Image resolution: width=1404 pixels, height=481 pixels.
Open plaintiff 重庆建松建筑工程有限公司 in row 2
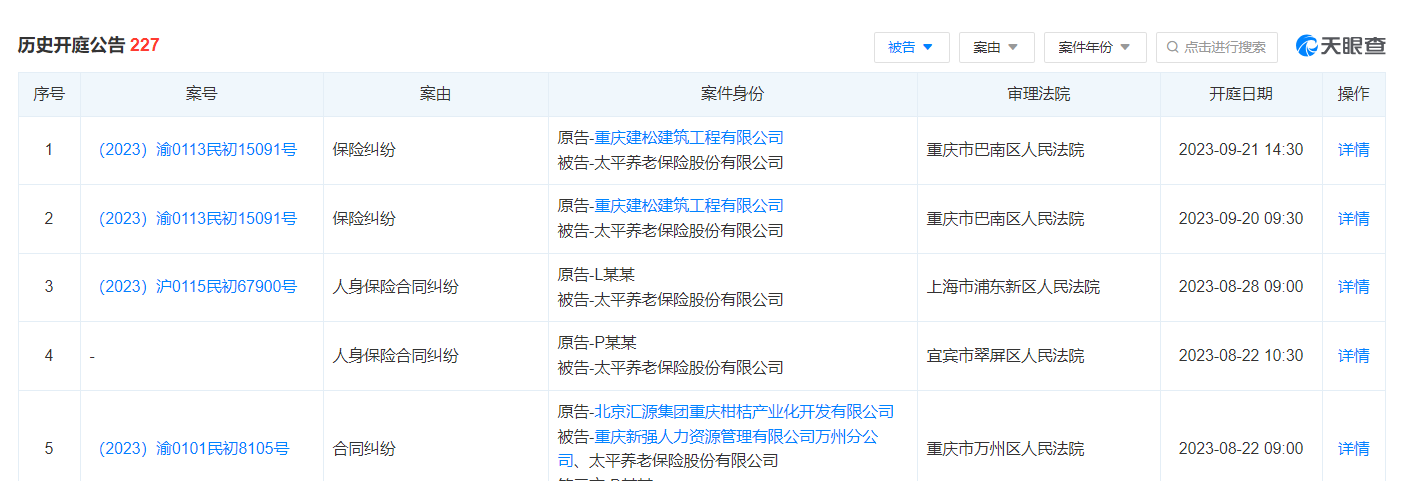click(689, 206)
